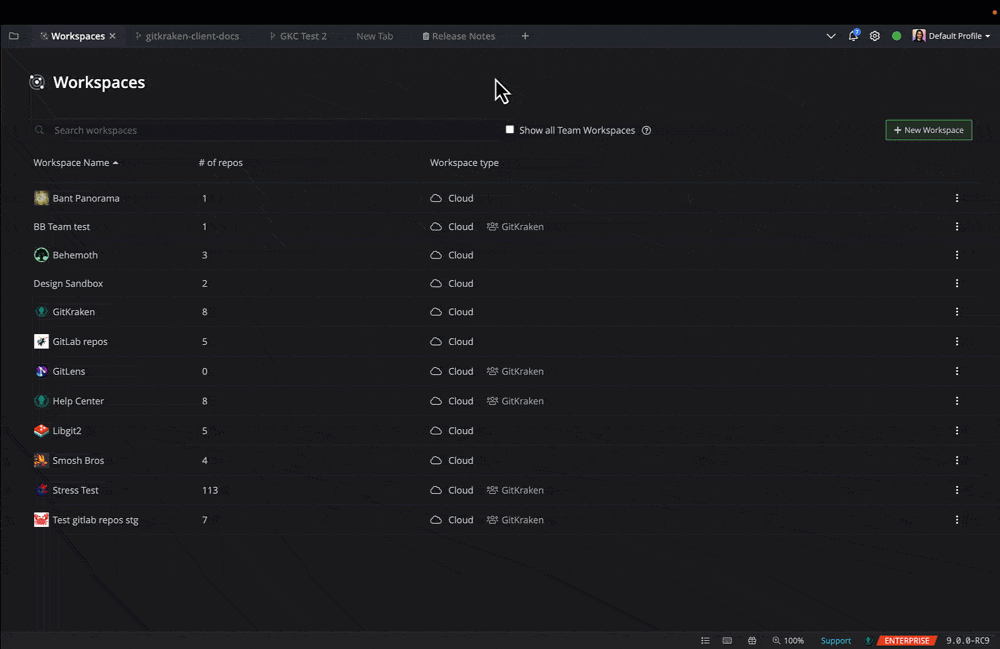Click the Bant Panorama workspace avatar
This screenshot has height=649, width=1000.
[x=41, y=198]
